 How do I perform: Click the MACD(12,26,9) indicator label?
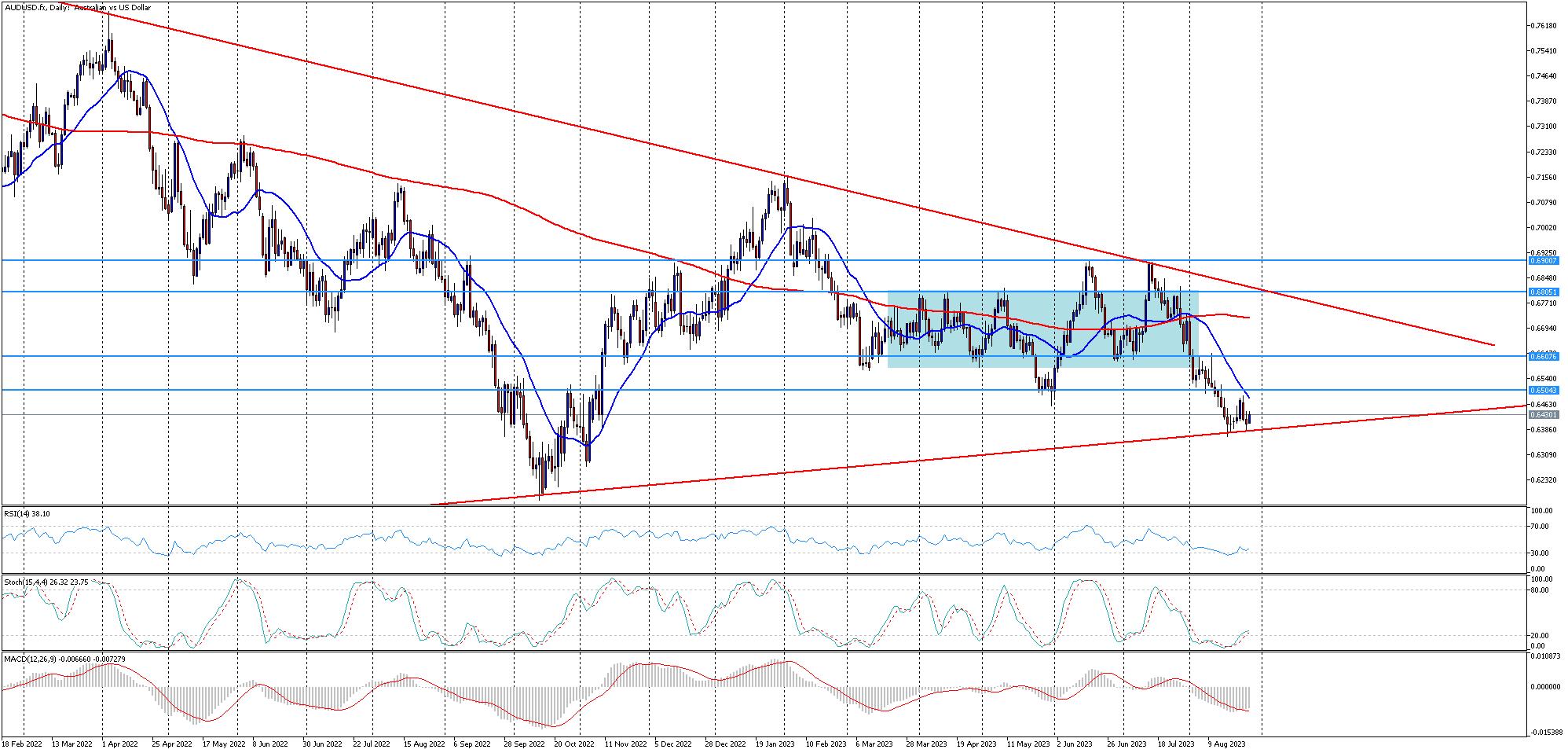[64, 659]
